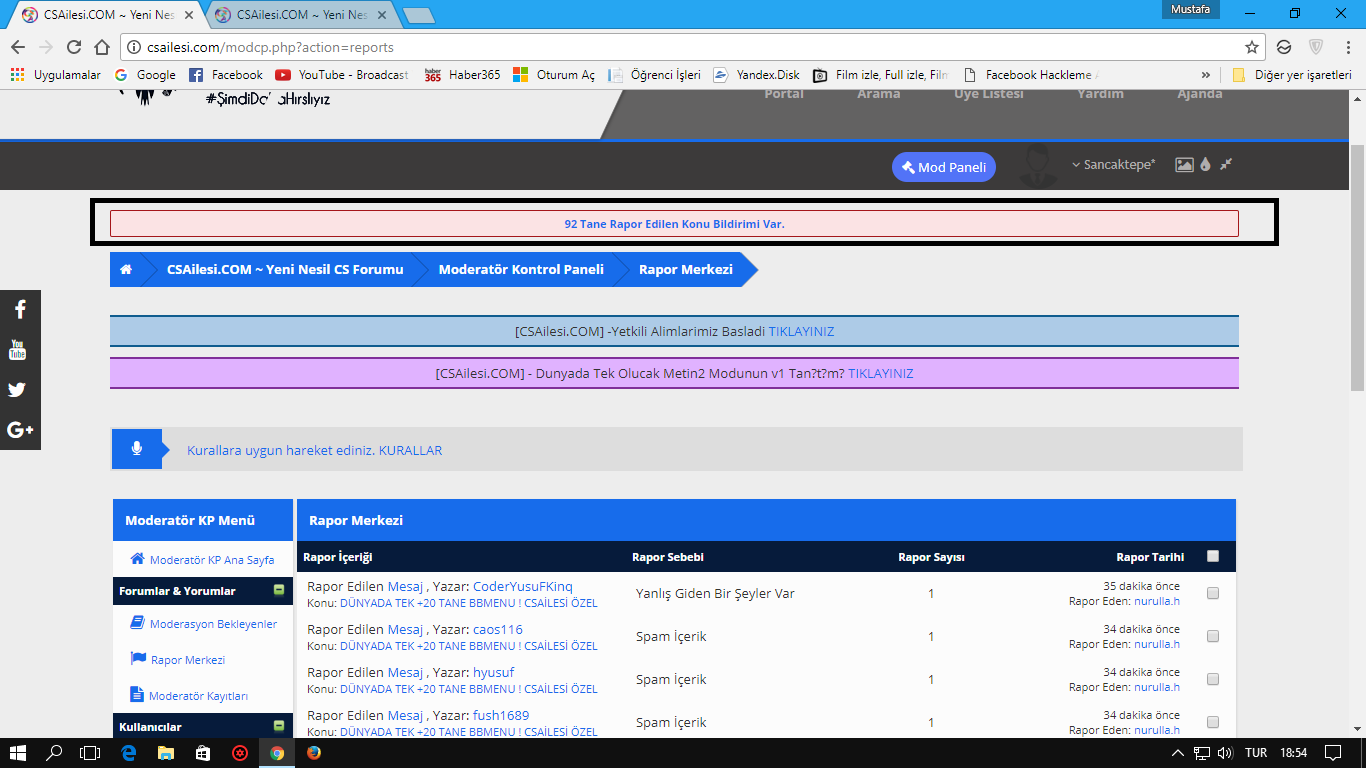Collapse the Kullanıcılar menu section

279,725
